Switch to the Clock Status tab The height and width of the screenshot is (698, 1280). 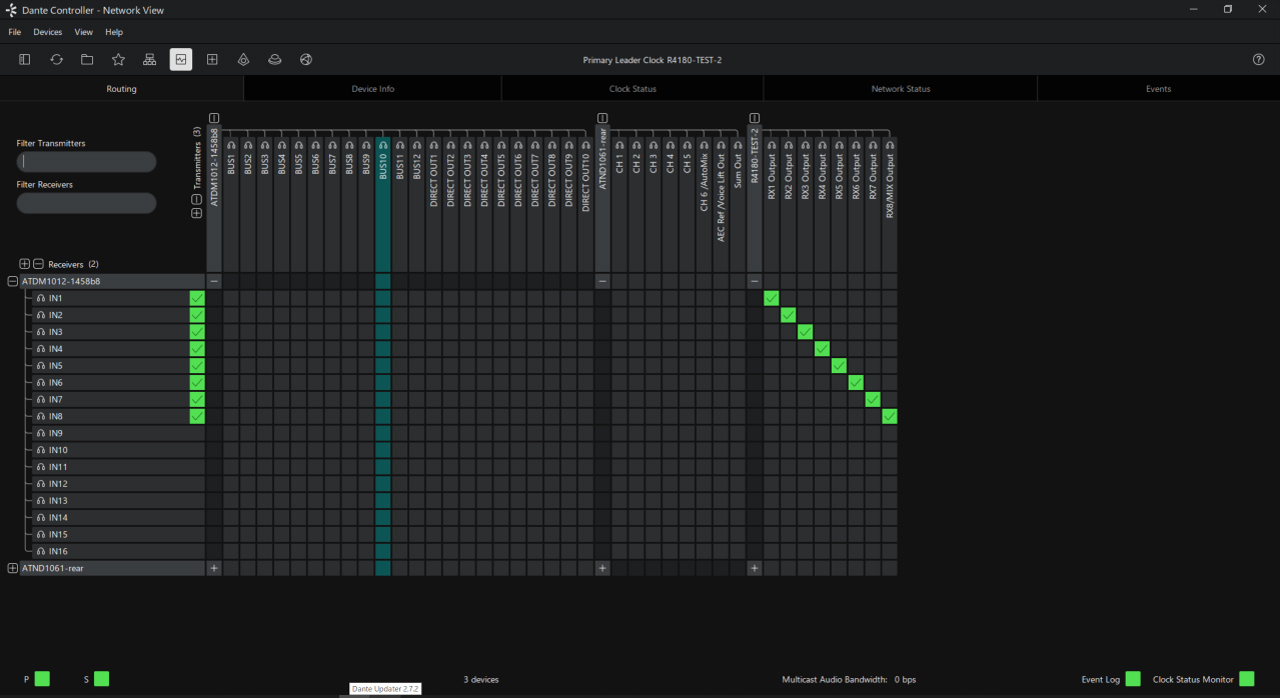tap(633, 89)
